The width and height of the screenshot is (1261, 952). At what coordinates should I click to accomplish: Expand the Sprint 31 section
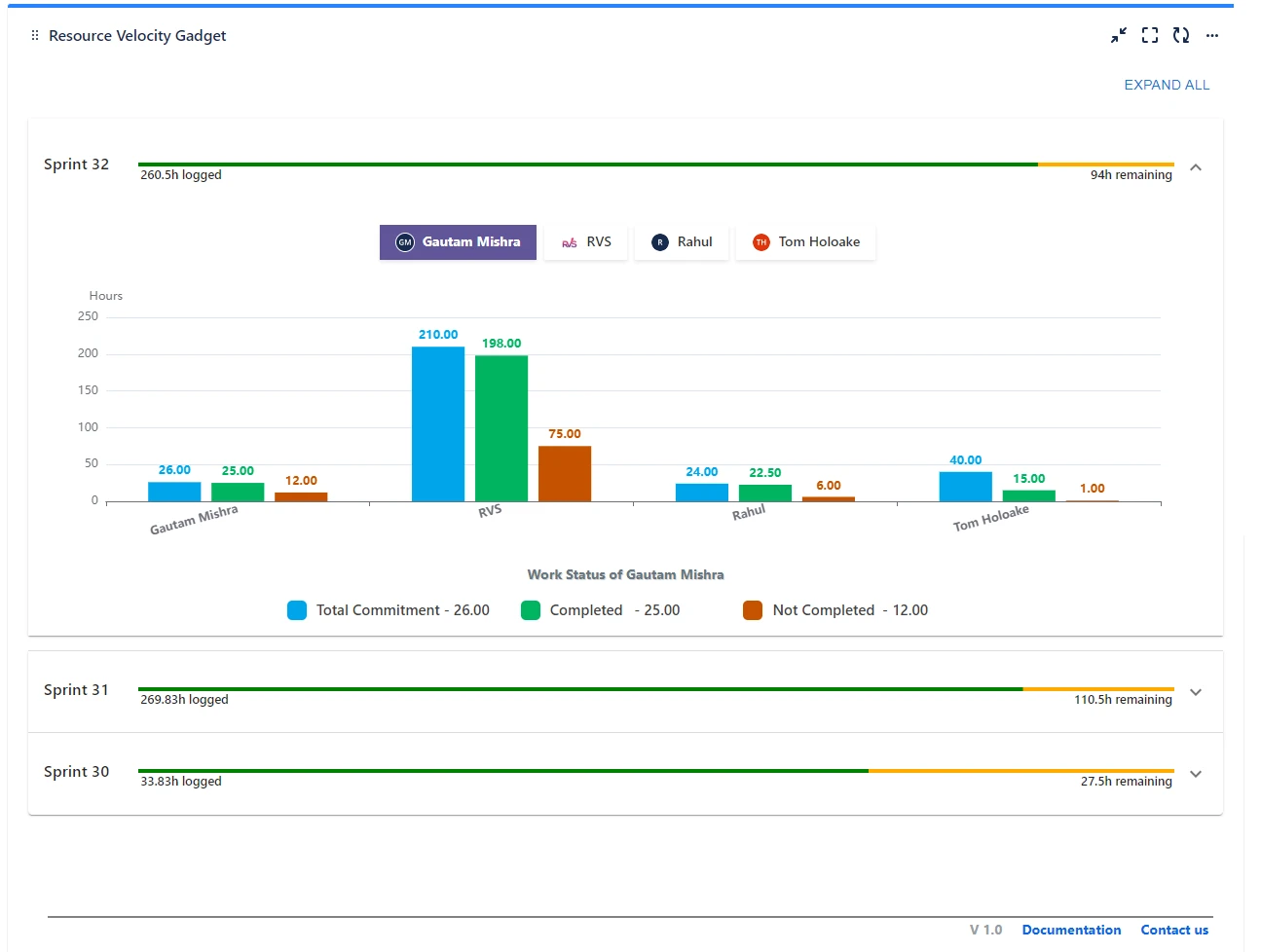[x=1196, y=692]
